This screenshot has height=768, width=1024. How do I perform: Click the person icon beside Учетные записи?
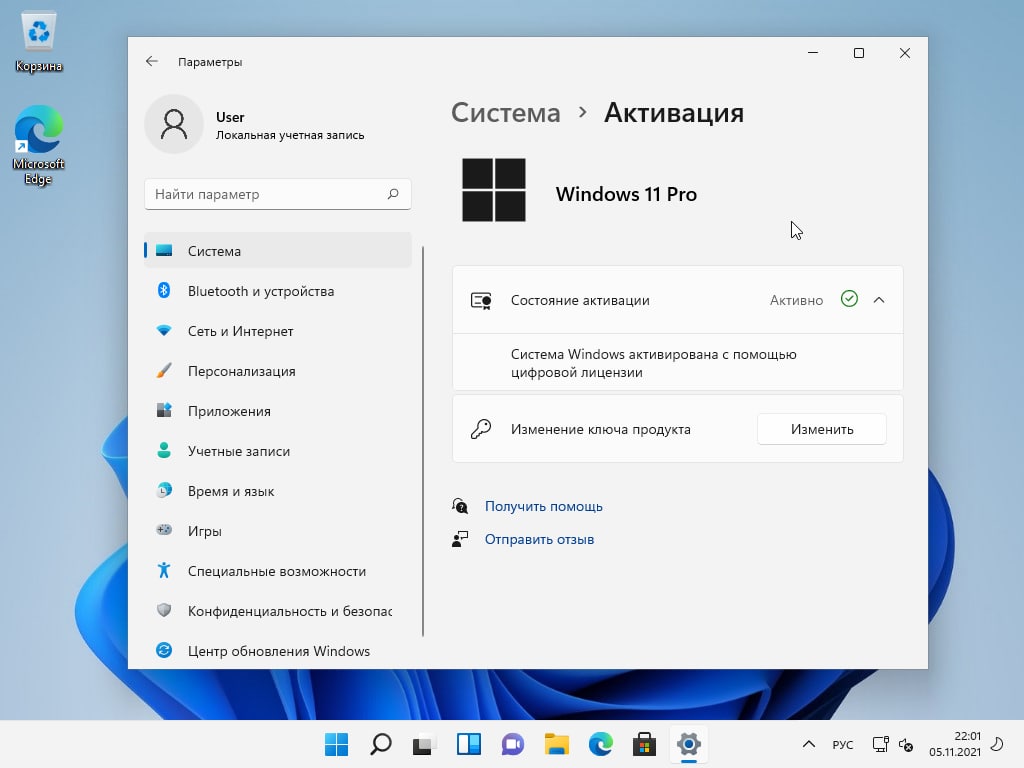pyautogui.click(x=164, y=450)
